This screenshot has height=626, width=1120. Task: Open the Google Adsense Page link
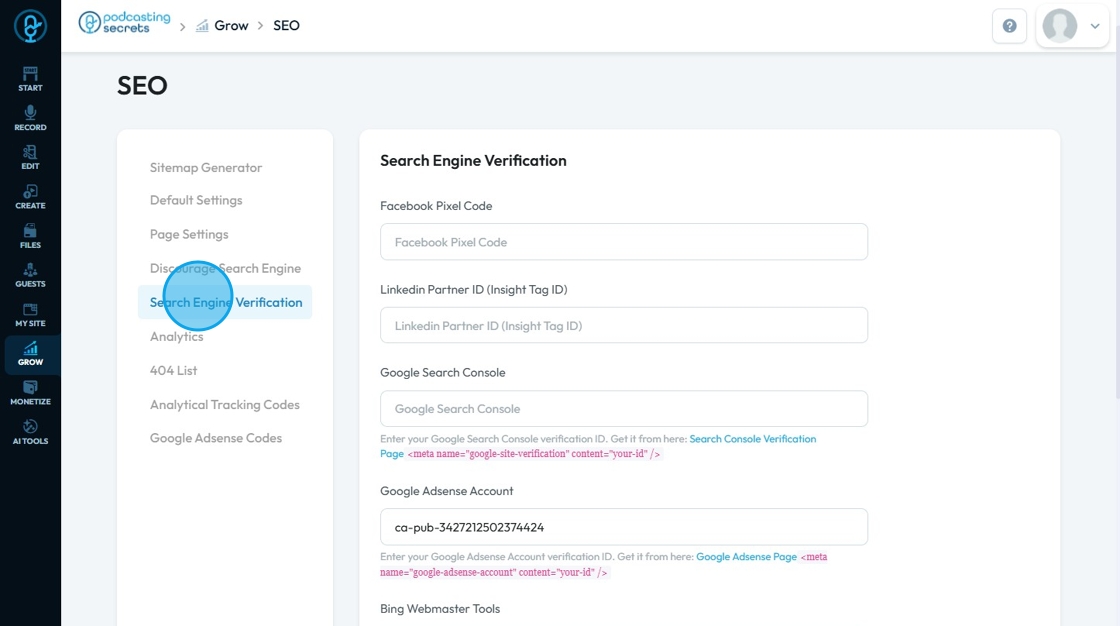pos(746,557)
